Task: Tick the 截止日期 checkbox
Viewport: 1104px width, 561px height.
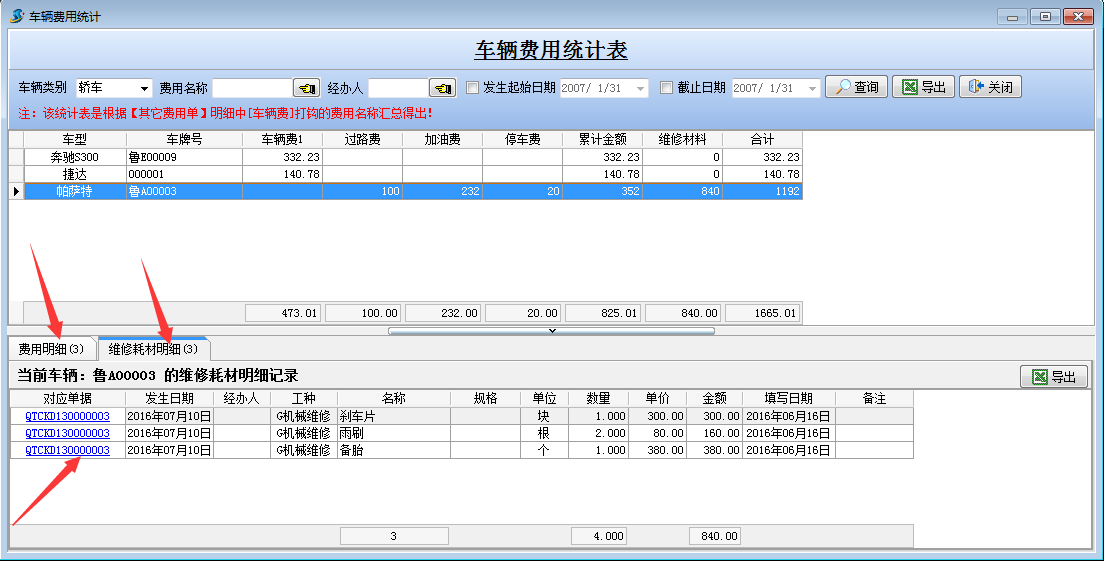Action: coord(667,88)
